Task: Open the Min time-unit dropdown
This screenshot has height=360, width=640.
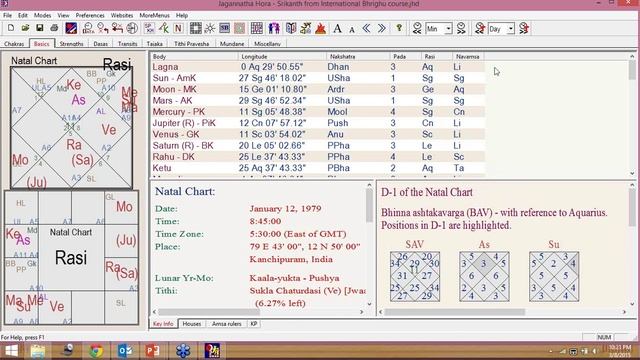Action: click(448, 29)
